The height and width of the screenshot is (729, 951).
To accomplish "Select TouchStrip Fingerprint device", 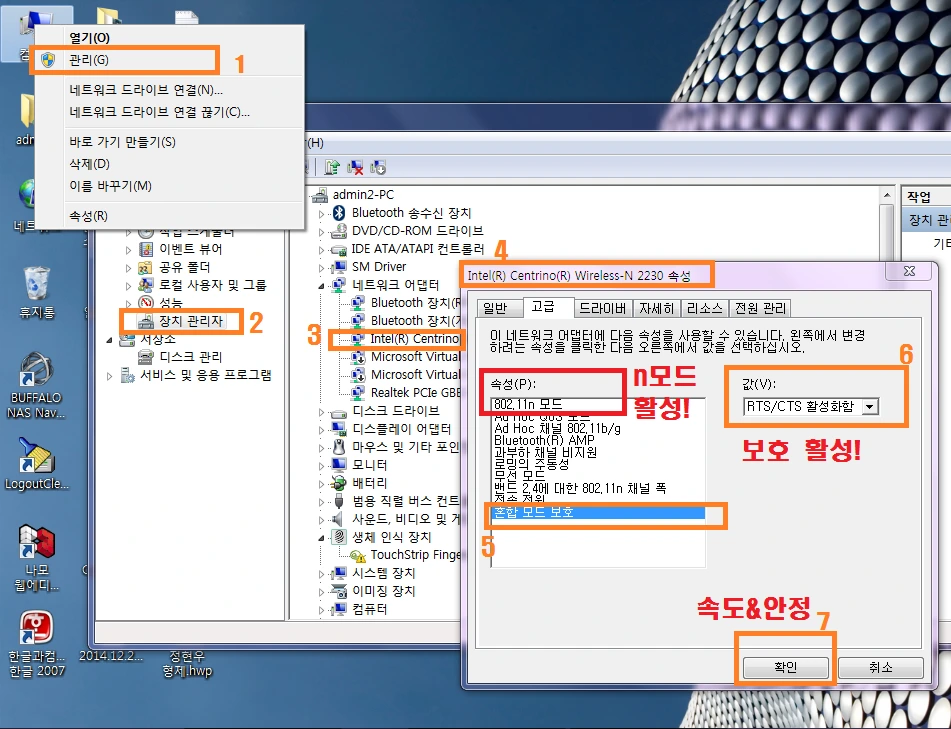I will click(415, 554).
